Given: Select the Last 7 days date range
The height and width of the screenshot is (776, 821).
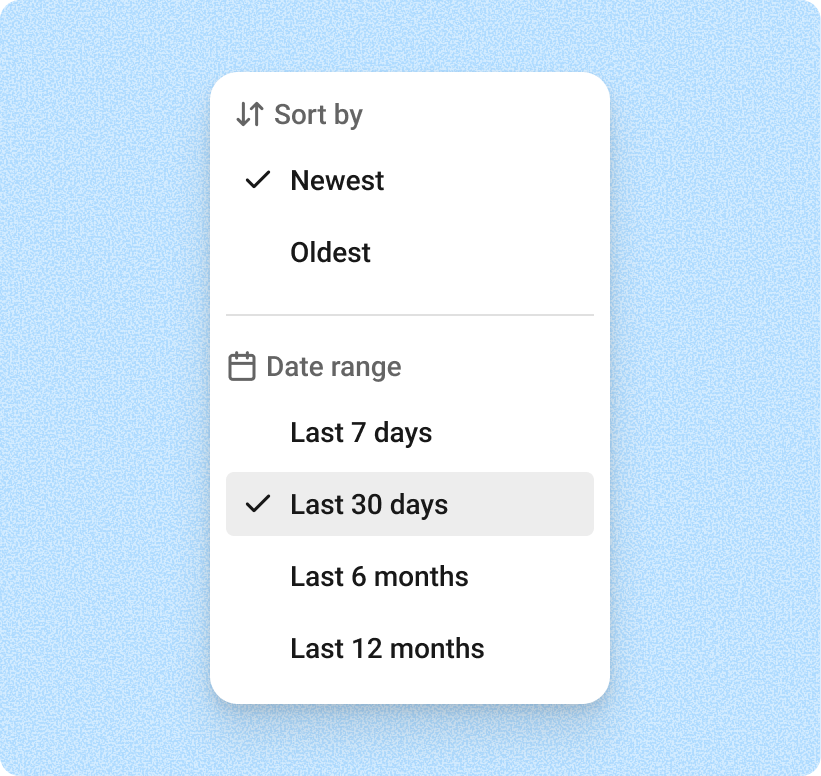Looking at the screenshot, I should coord(361,432).
